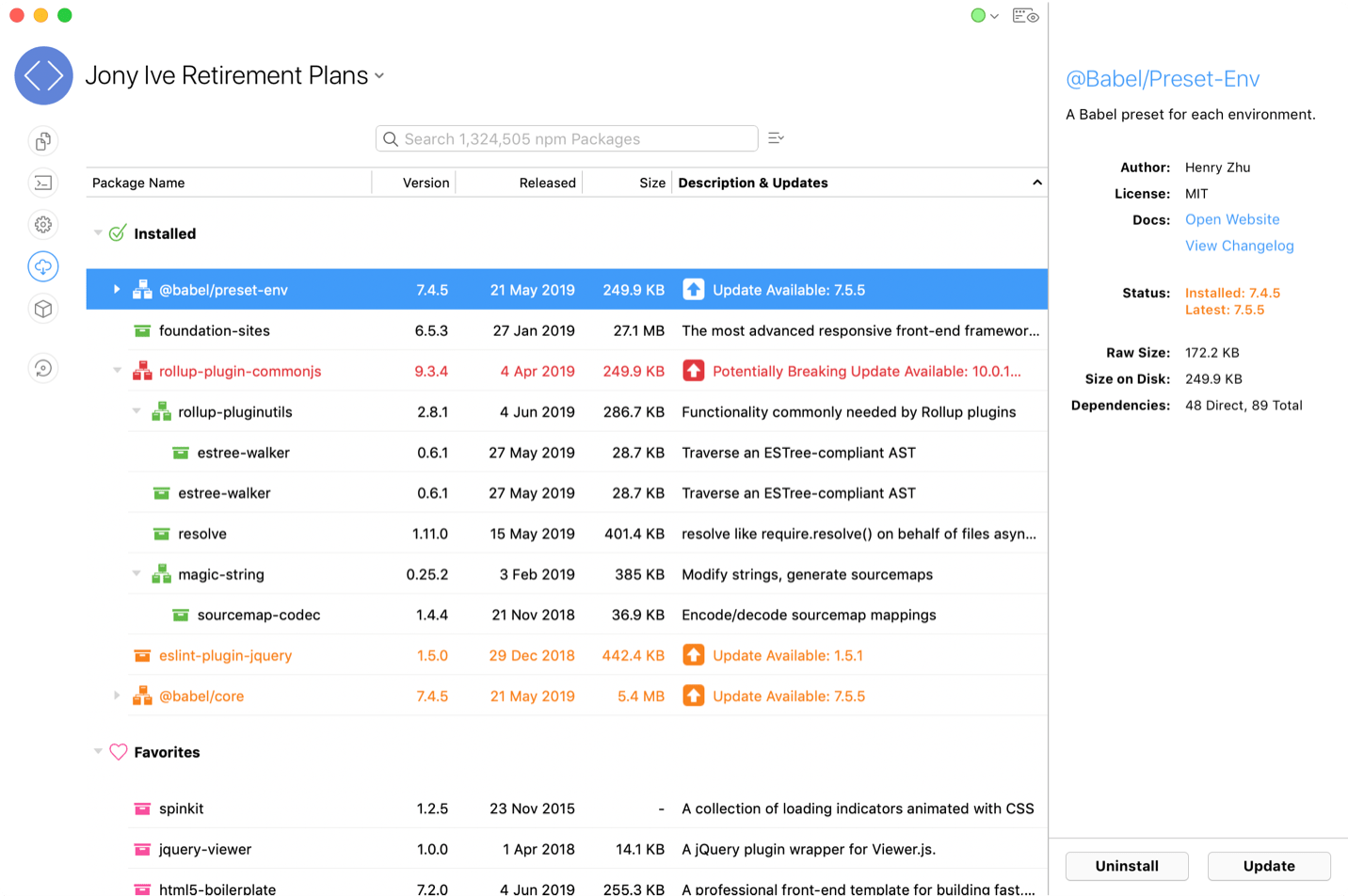Click the Installed green checkmark icon
1348x896 pixels.
(x=118, y=233)
